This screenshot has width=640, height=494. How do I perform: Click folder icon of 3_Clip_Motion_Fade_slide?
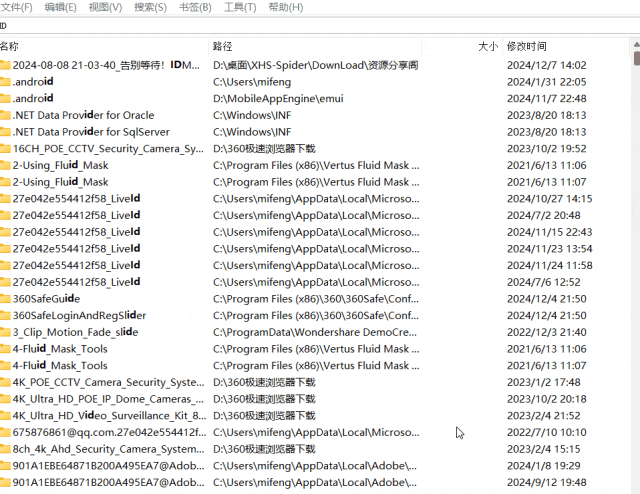pos(5,332)
